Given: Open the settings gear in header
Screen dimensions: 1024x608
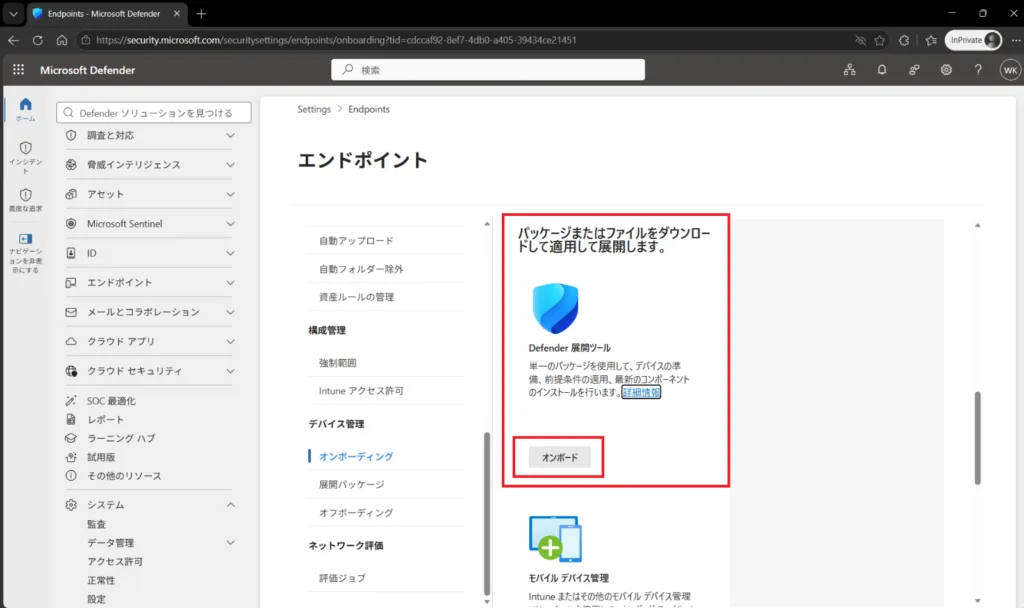Looking at the screenshot, I should pos(946,69).
